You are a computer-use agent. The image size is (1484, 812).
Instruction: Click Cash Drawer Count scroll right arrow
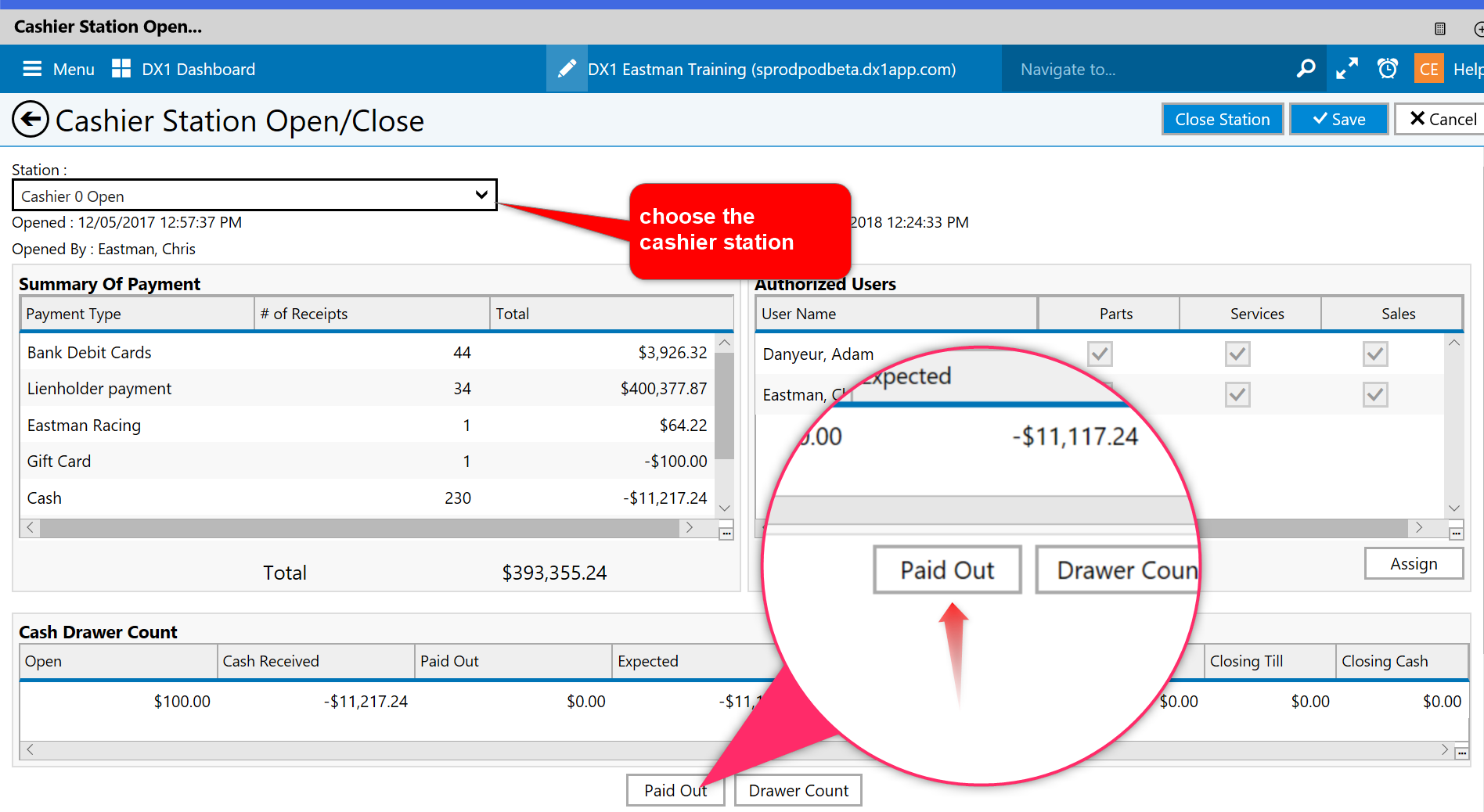pyautogui.click(x=1445, y=749)
